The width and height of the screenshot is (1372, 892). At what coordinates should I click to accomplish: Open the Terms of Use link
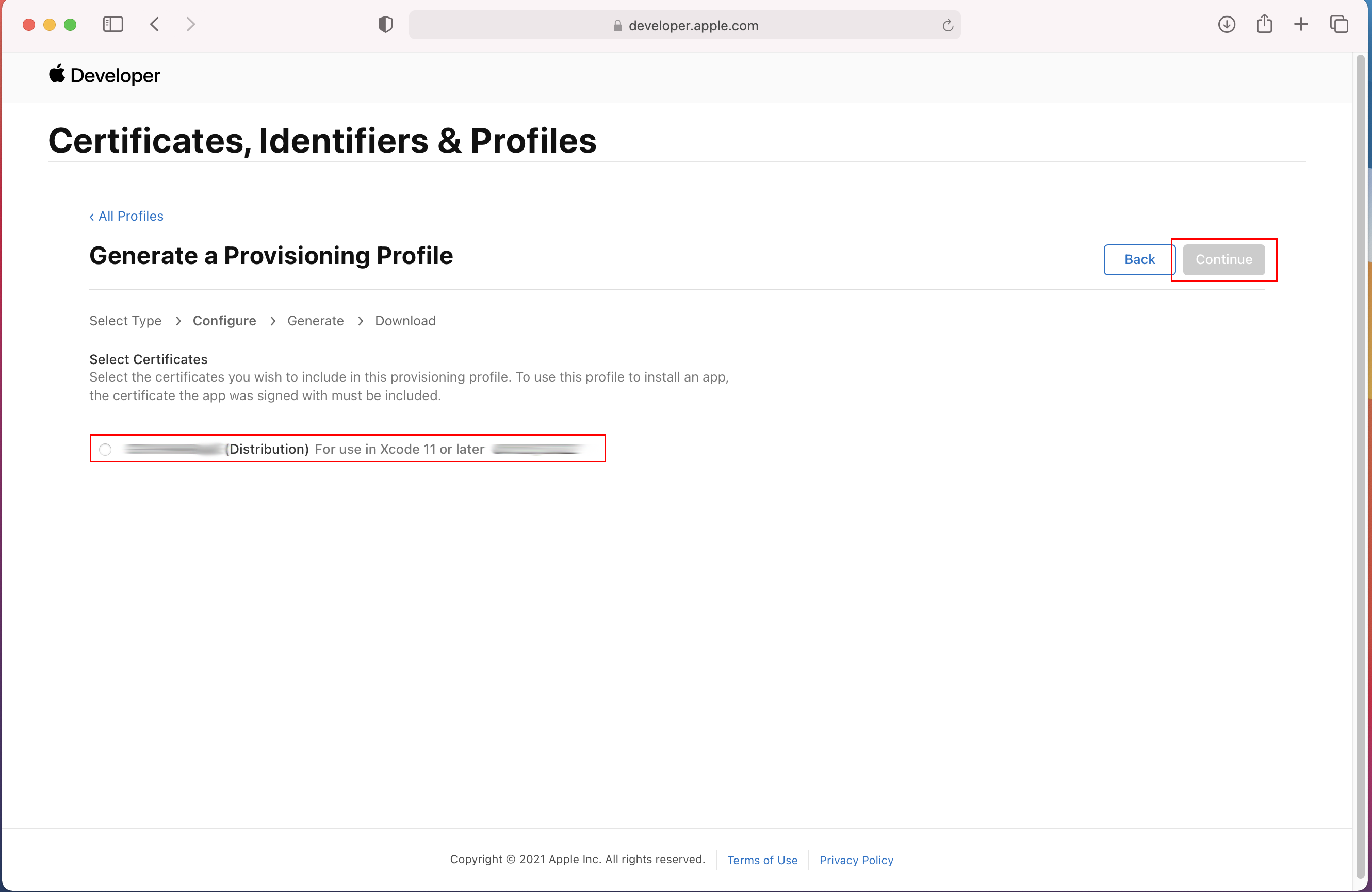[762, 860]
